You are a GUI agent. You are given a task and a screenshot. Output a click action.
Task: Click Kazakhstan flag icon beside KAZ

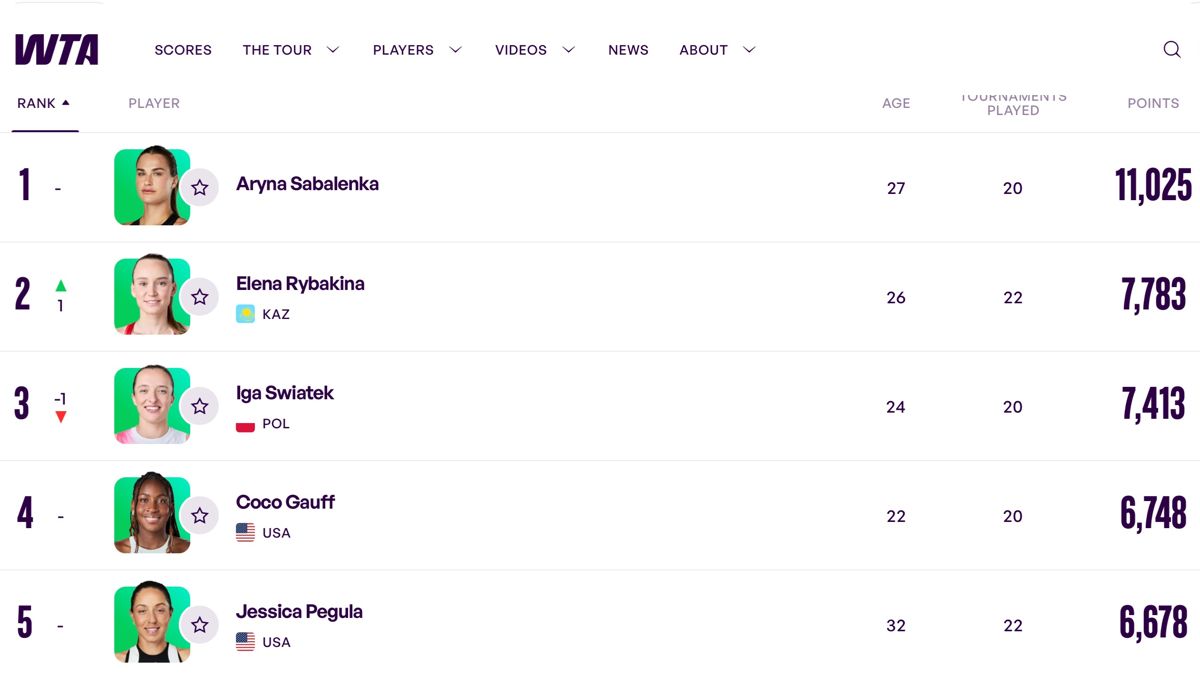pyautogui.click(x=245, y=314)
